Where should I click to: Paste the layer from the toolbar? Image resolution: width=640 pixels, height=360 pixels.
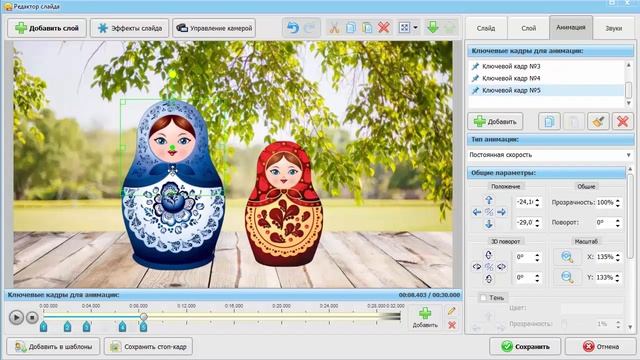(367, 28)
